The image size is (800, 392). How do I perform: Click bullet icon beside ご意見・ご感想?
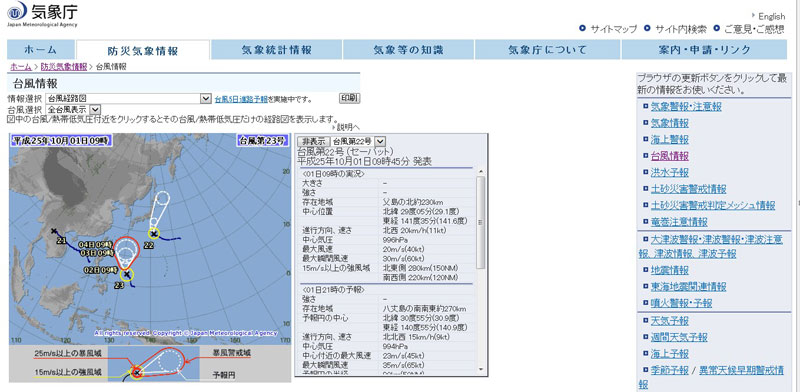[x=716, y=28]
